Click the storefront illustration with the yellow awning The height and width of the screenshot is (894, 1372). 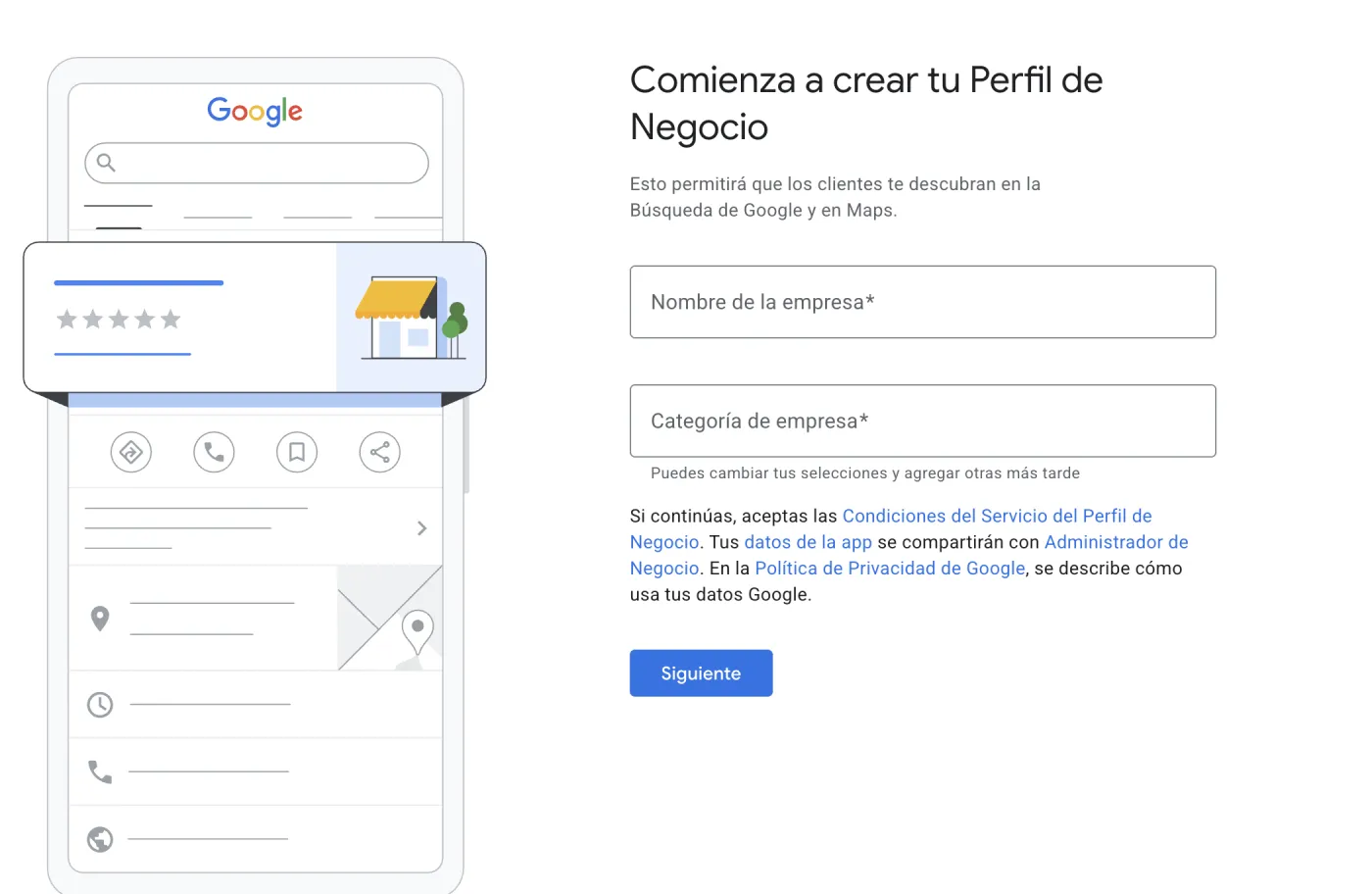411,318
